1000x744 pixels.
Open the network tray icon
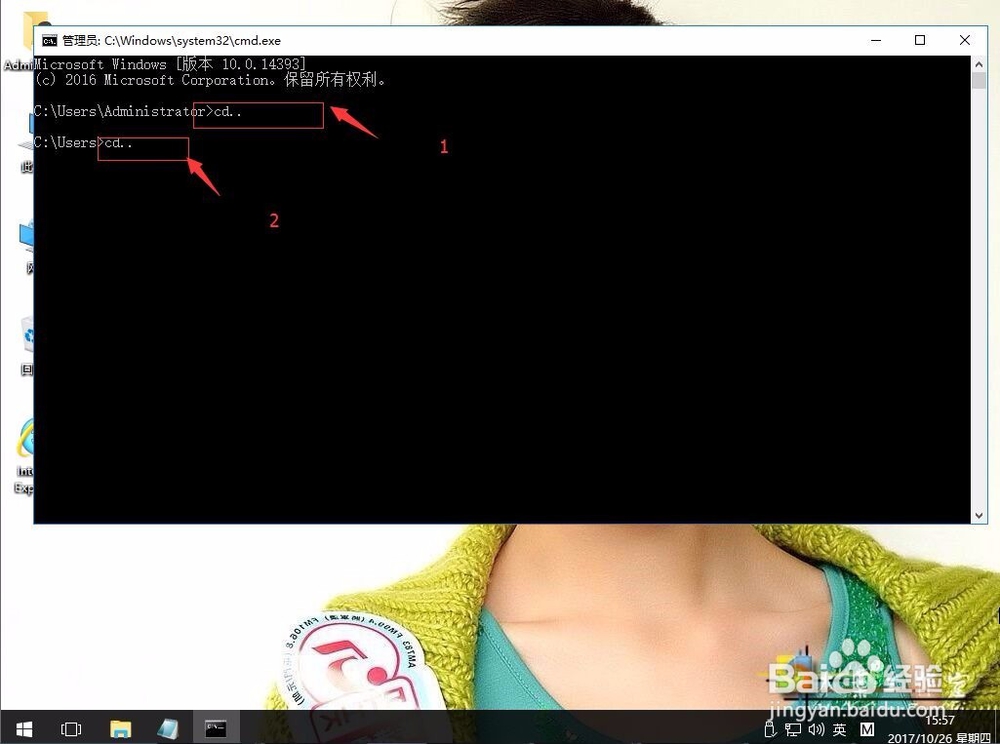tap(793, 729)
